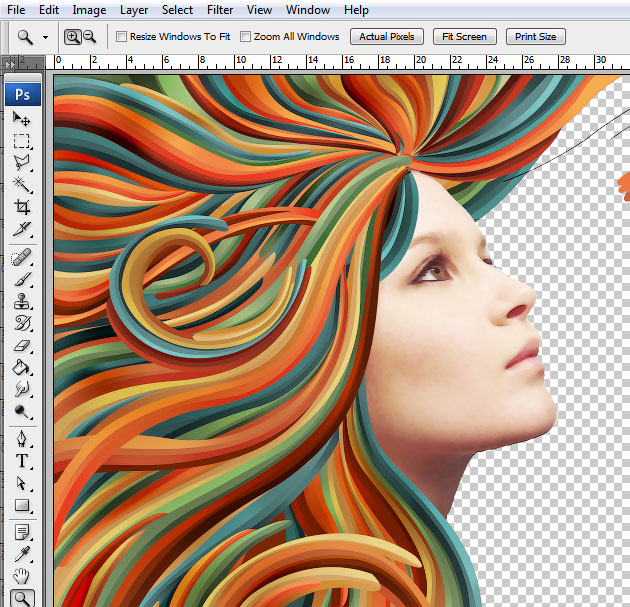Select the Horizontal Type tool

(x=22, y=461)
